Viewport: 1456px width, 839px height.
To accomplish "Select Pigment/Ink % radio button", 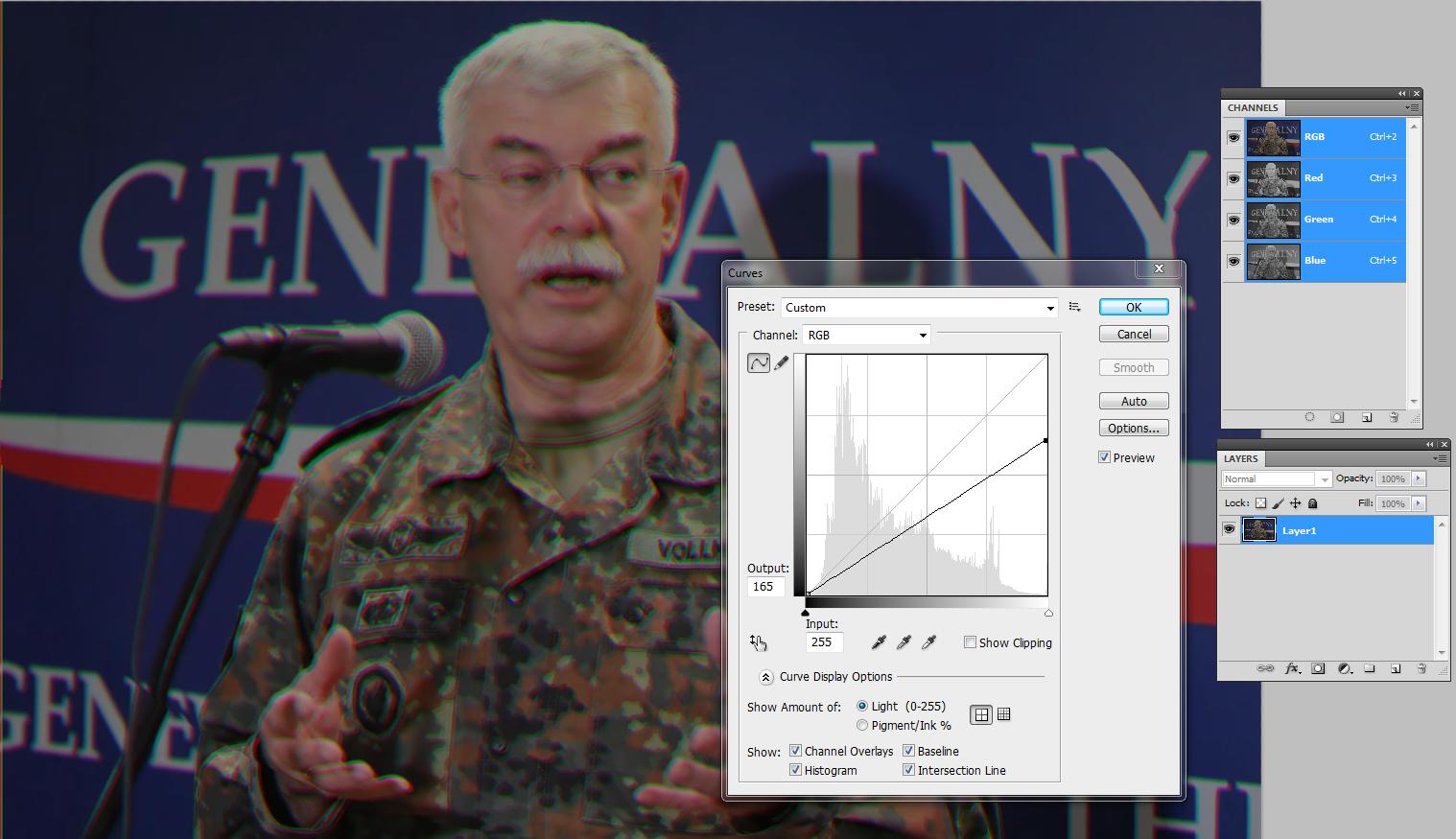I will [862, 726].
